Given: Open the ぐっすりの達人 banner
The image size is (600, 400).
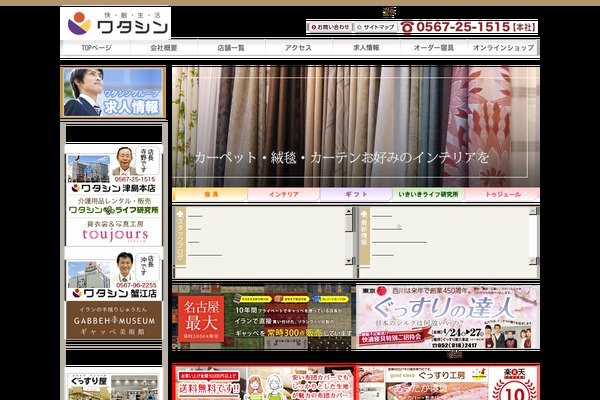Looking at the screenshot, I should coord(448,317).
